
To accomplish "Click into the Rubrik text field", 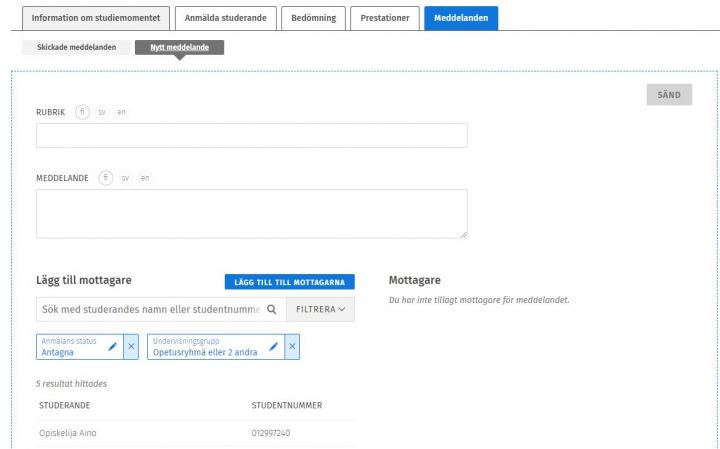I will click(x=251, y=136).
